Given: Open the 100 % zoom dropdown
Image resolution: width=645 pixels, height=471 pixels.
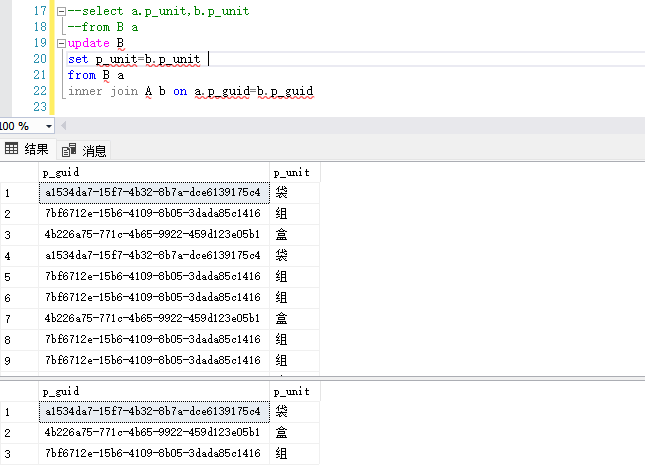Looking at the screenshot, I should coord(49,126).
